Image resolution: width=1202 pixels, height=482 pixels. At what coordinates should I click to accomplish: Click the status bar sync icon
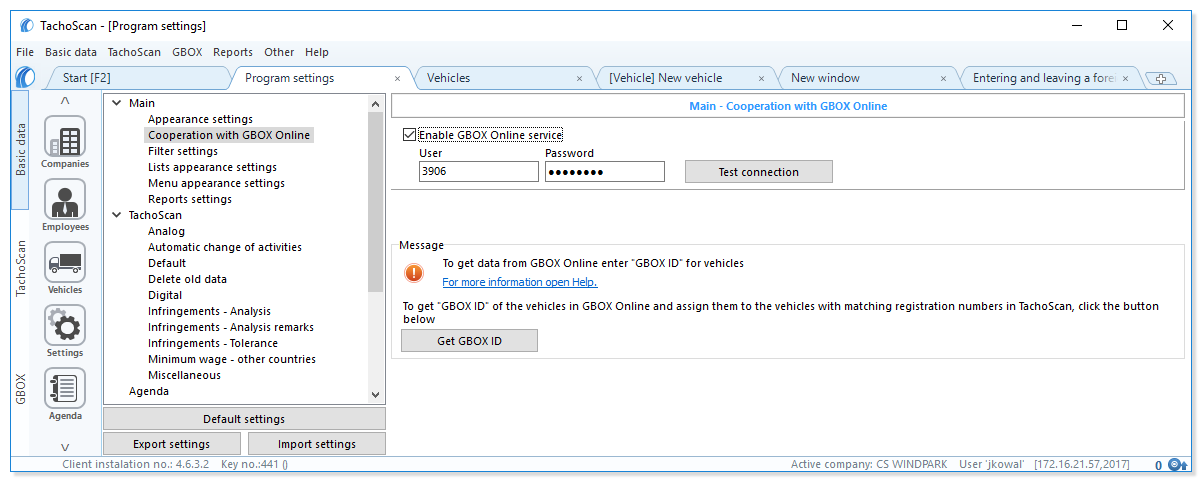1177,465
